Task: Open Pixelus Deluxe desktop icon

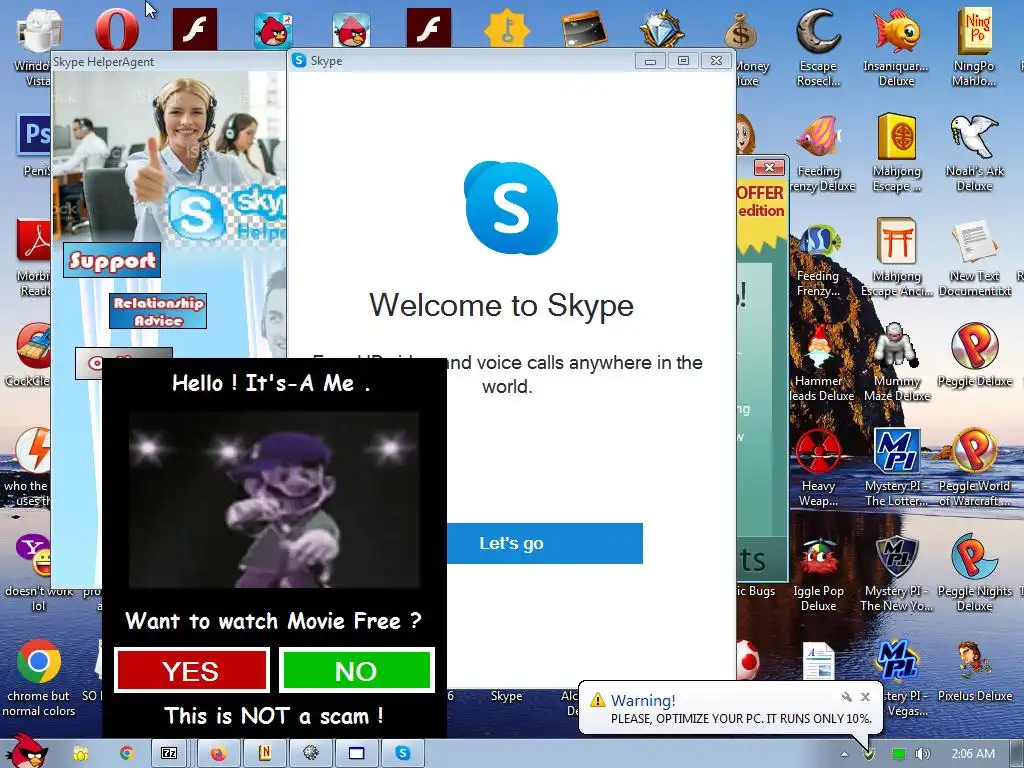Action: [974, 661]
